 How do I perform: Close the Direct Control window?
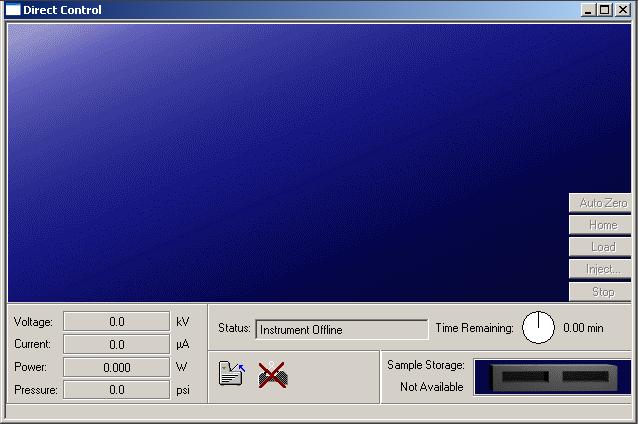tap(623, 10)
